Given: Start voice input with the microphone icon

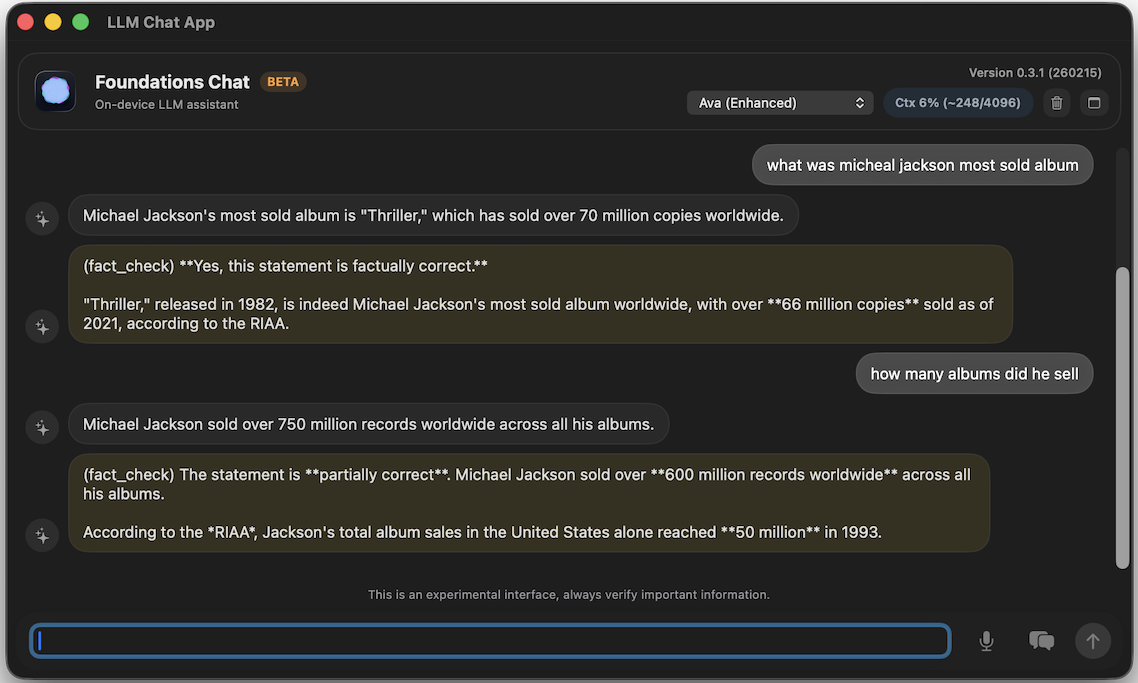Looking at the screenshot, I should (x=986, y=641).
